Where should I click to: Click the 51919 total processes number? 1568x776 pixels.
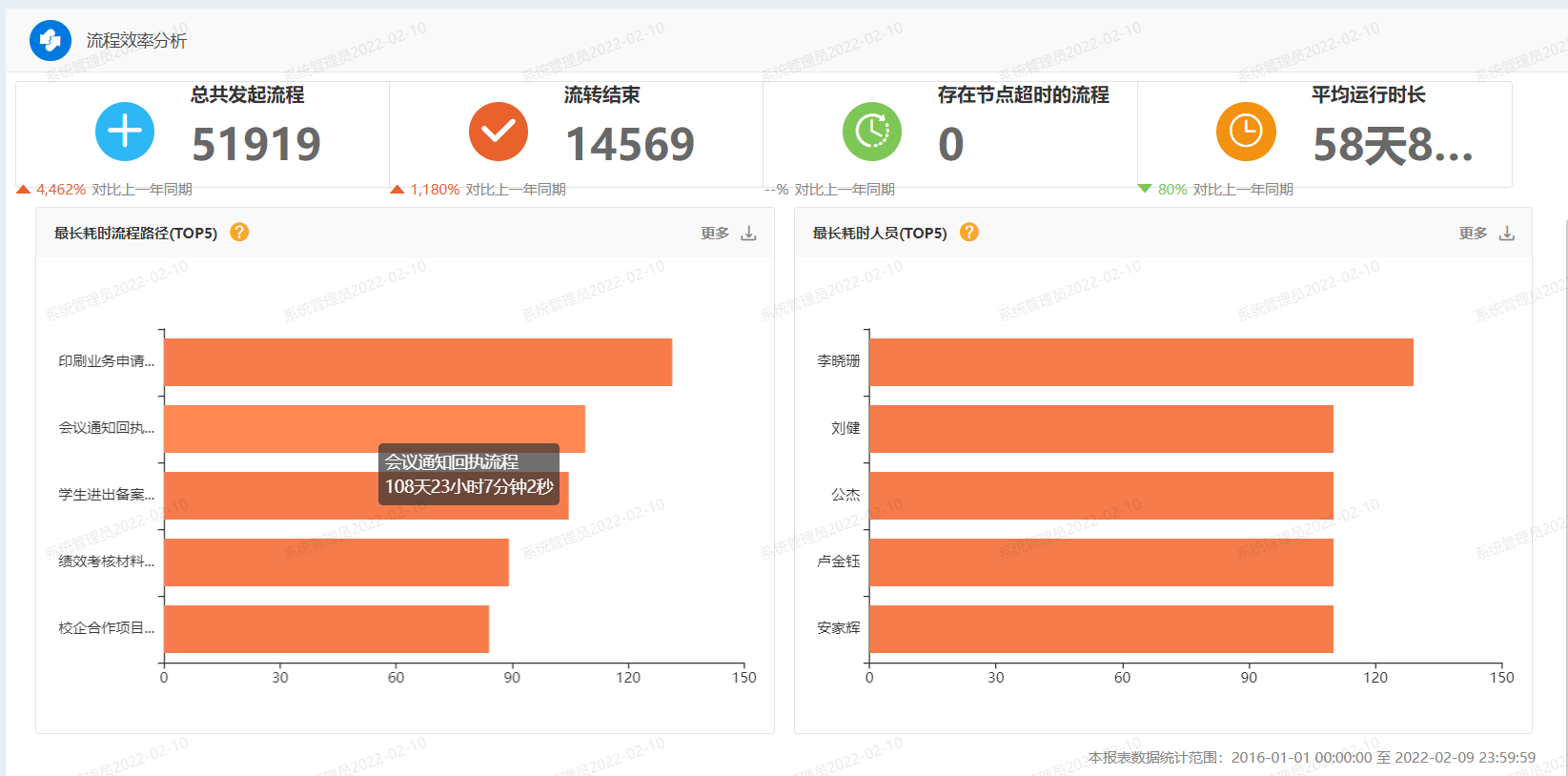pyautogui.click(x=256, y=145)
